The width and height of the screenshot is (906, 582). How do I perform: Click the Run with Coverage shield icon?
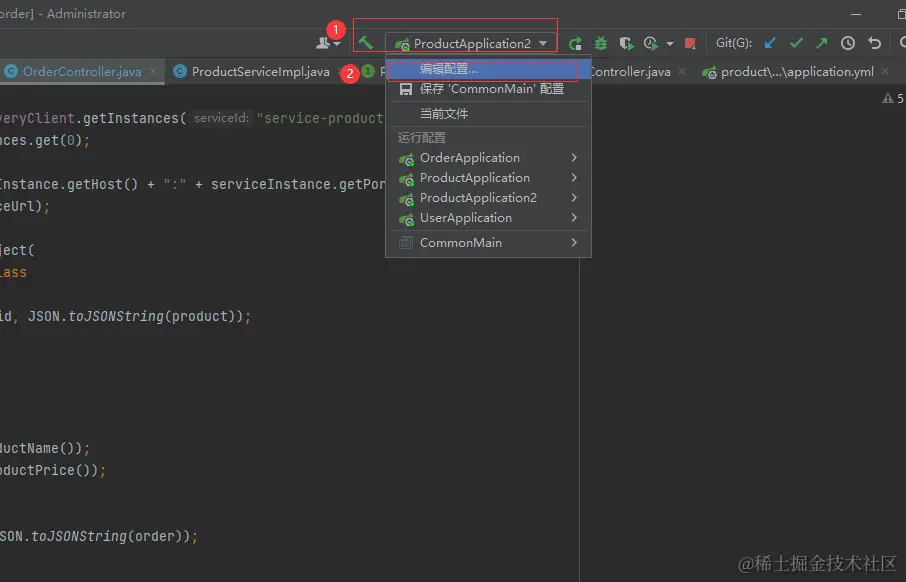click(x=626, y=43)
